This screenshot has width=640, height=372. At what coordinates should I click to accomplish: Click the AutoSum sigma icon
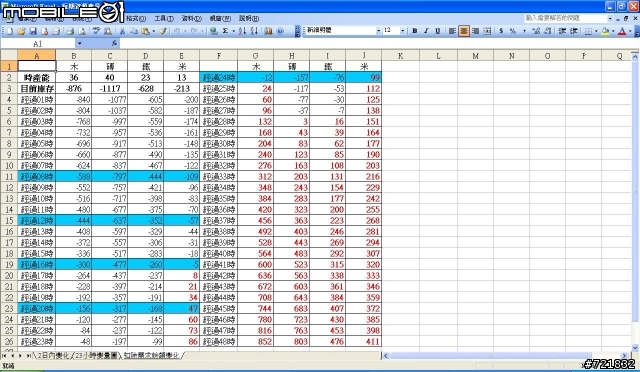tap(225, 31)
